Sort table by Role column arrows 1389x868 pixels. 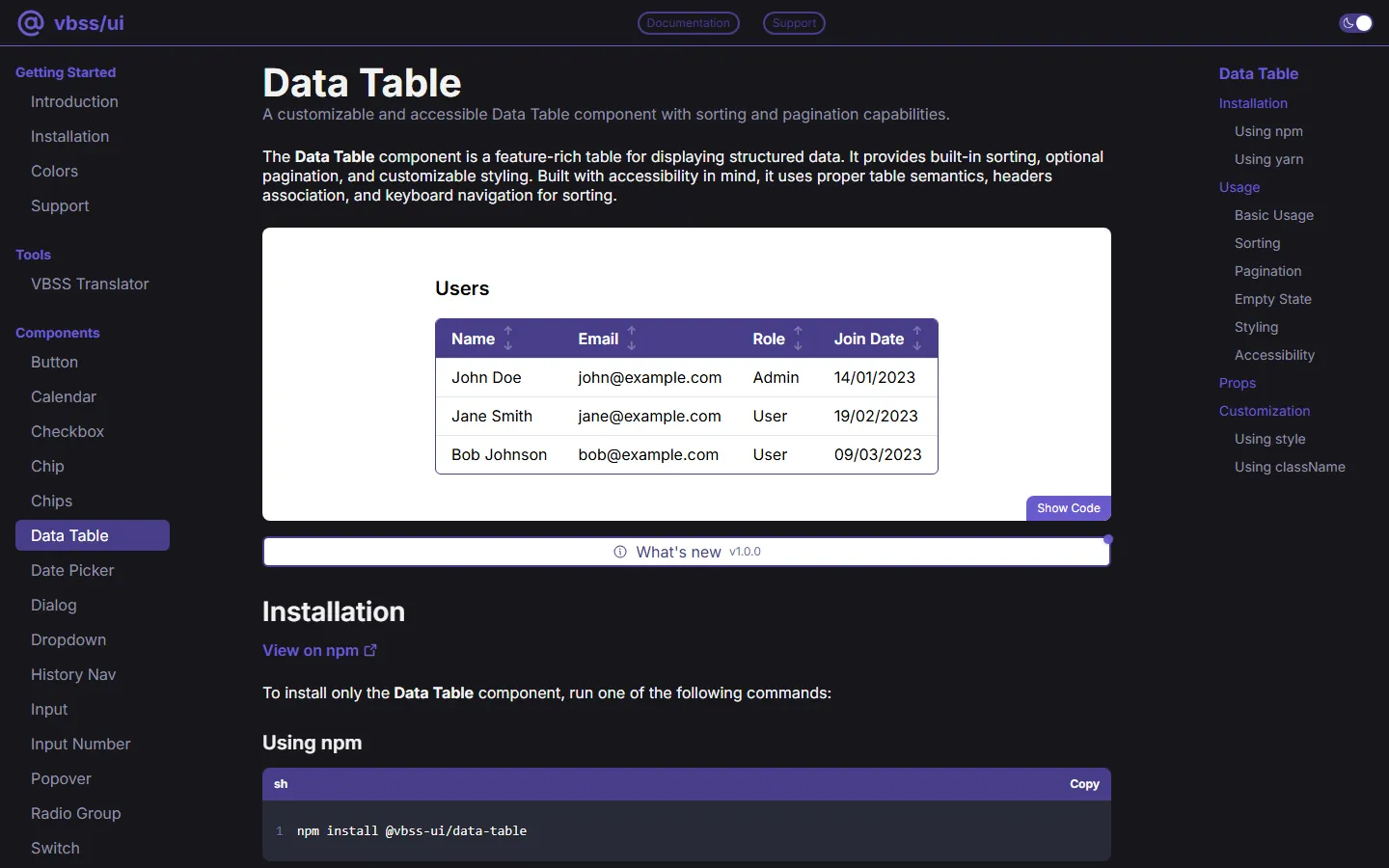[799, 339]
